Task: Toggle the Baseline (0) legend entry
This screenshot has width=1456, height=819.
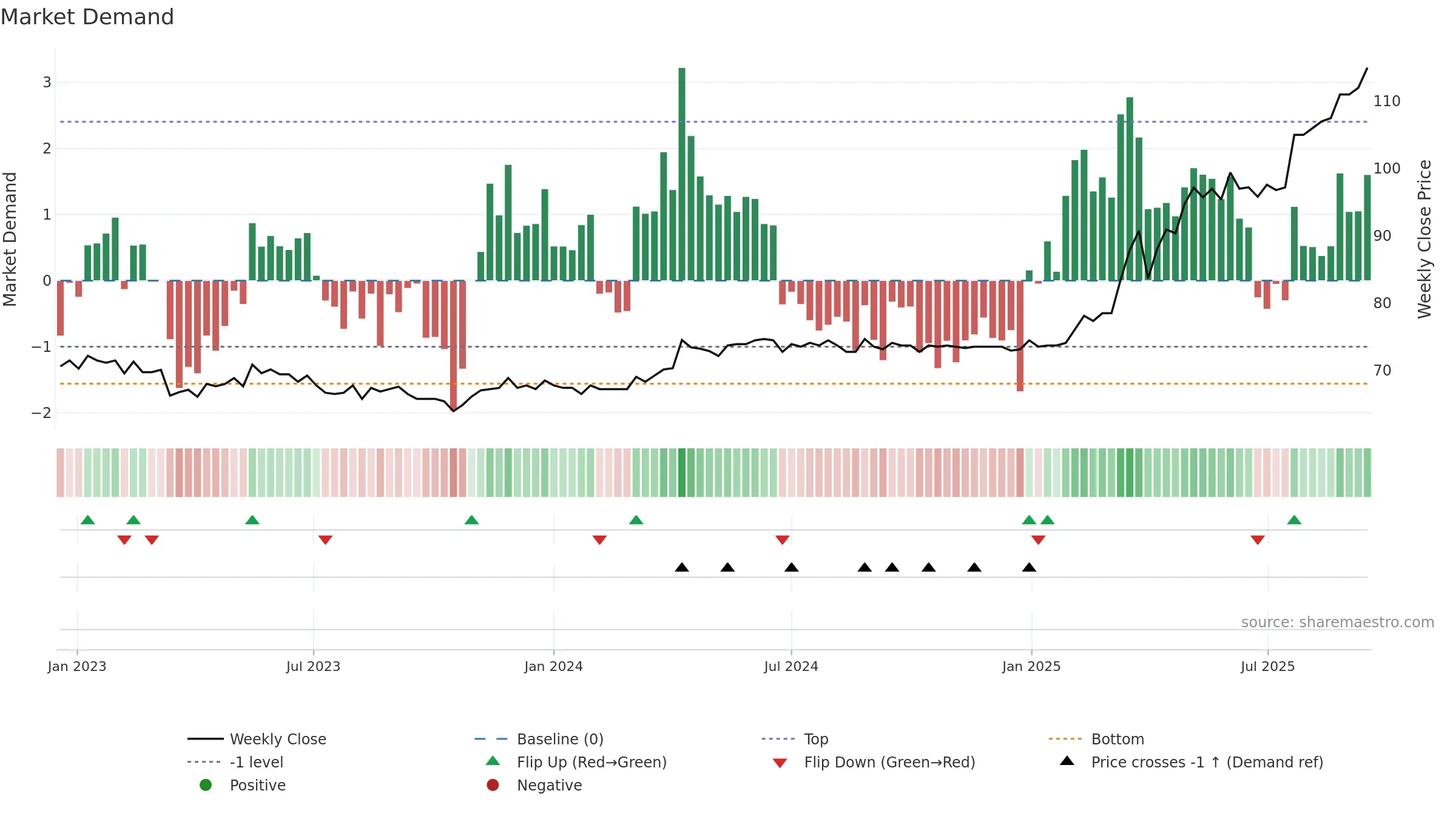Action: [539, 739]
